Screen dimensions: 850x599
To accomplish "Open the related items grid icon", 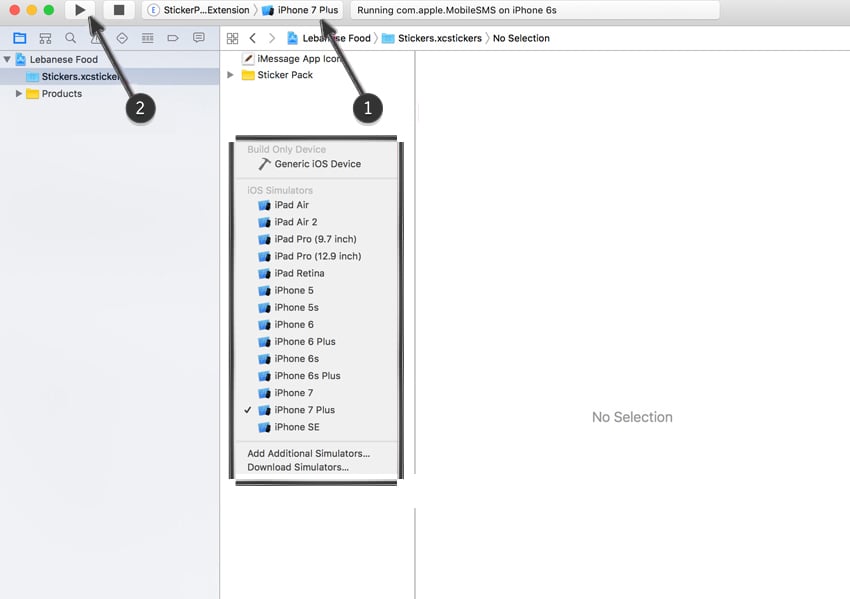I will tap(233, 38).
